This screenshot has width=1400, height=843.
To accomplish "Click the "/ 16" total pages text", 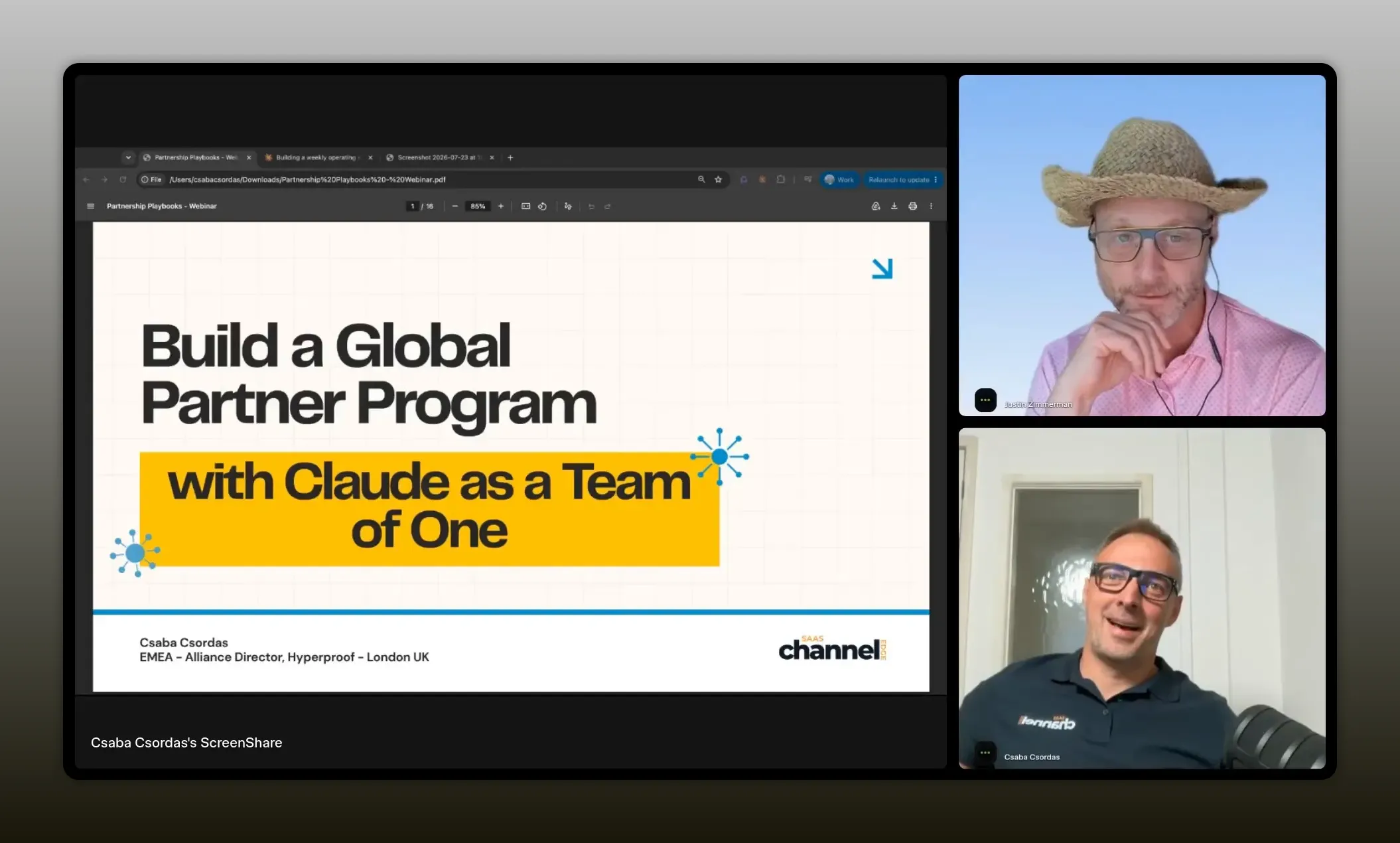I will tap(427, 206).
